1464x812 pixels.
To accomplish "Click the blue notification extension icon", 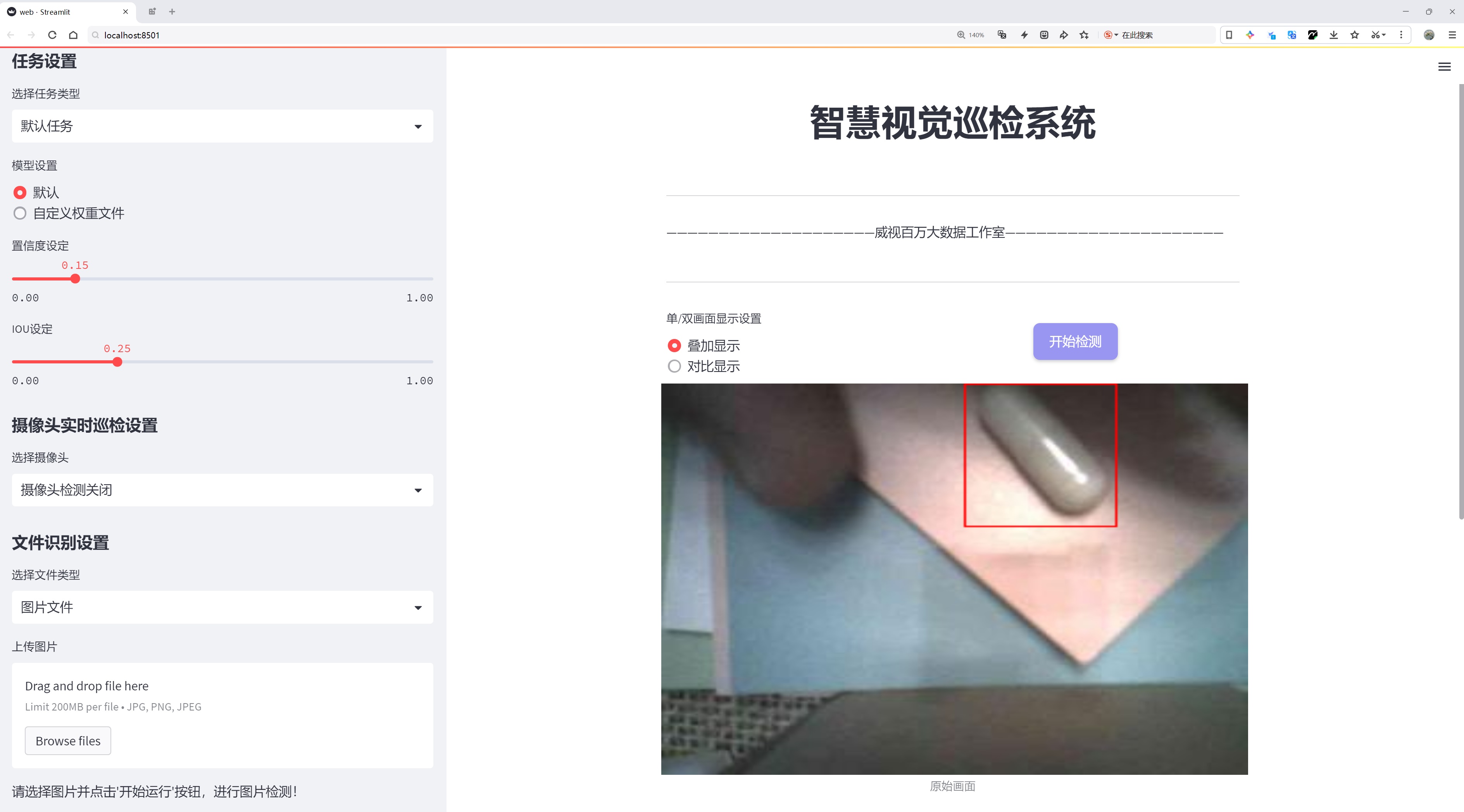I will tap(1271, 34).
